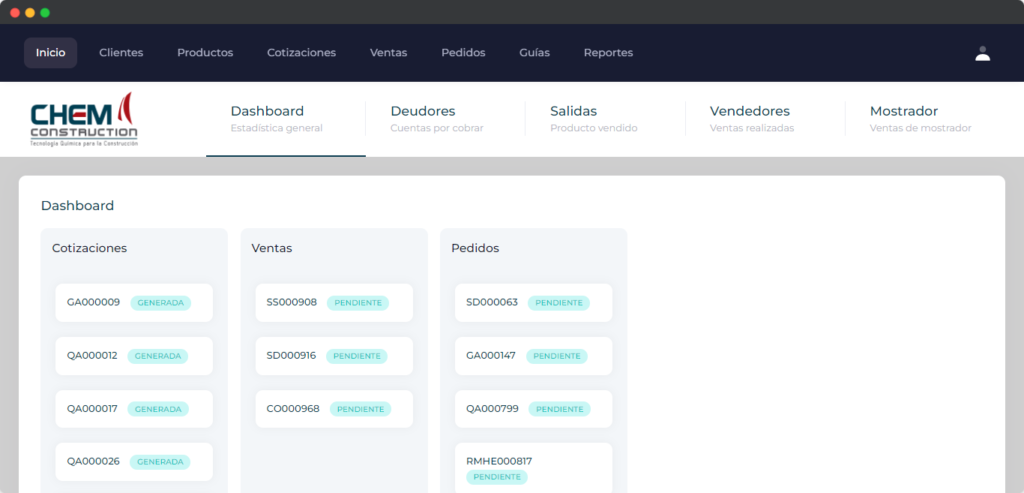Switch to the Mostrador tab

[925, 119]
